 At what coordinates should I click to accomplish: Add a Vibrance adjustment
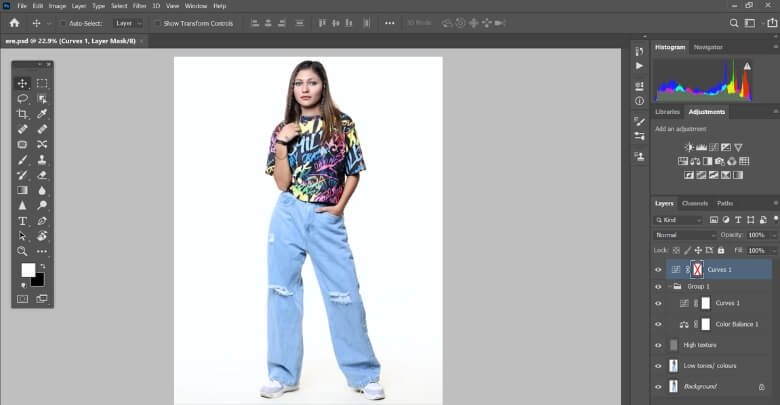tap(738, 147)
